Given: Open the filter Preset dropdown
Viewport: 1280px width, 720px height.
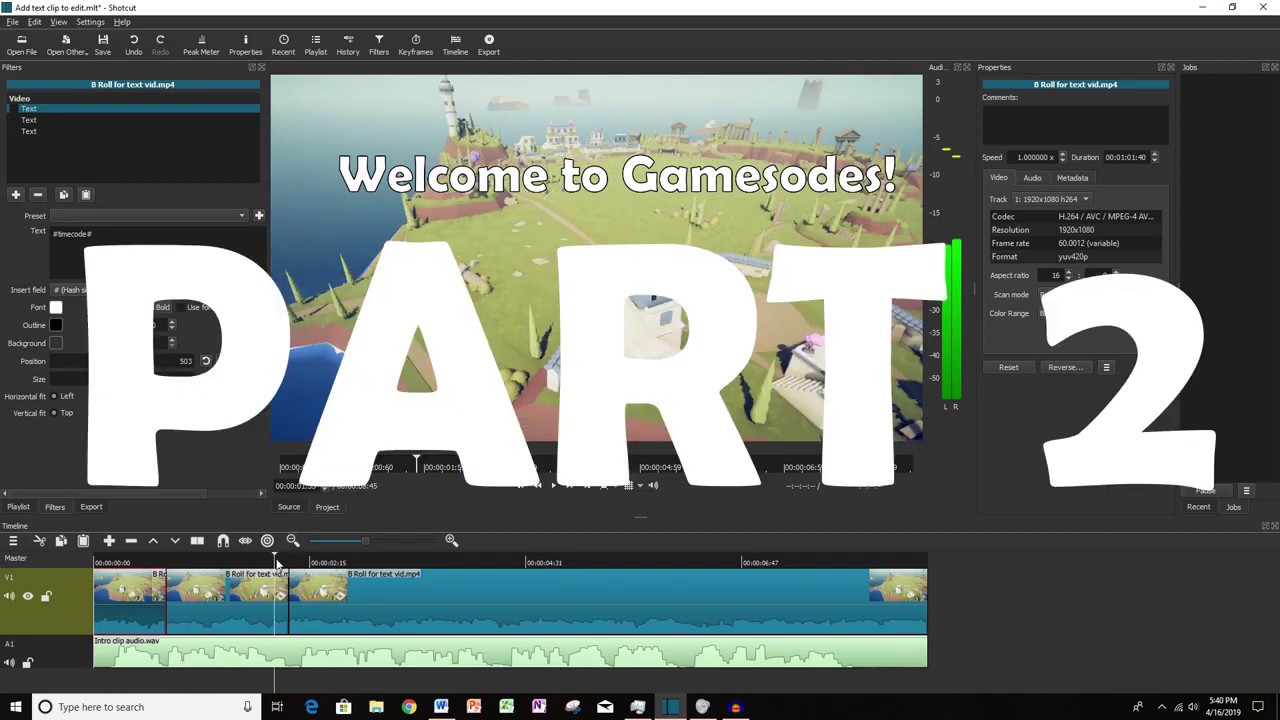Looking at the screenshot, I should coord(149,215).
